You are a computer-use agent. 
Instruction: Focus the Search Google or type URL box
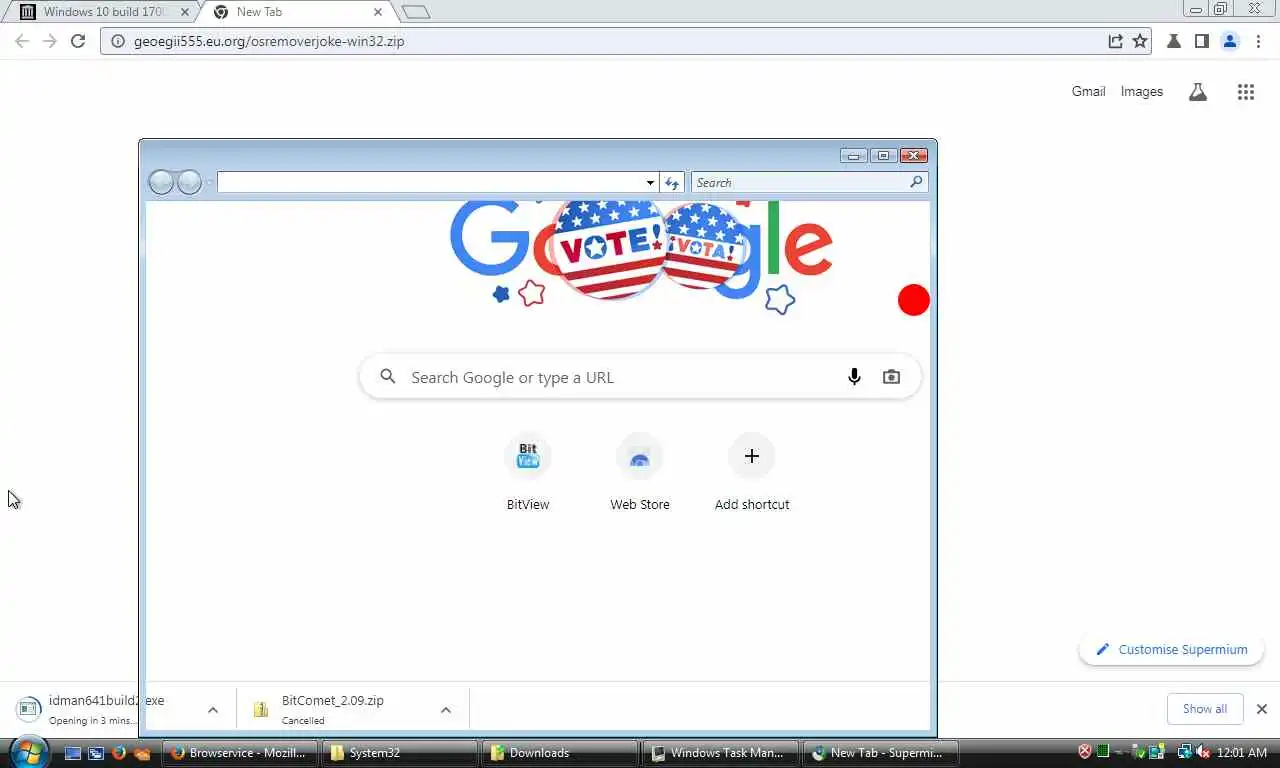coord(640,377)
